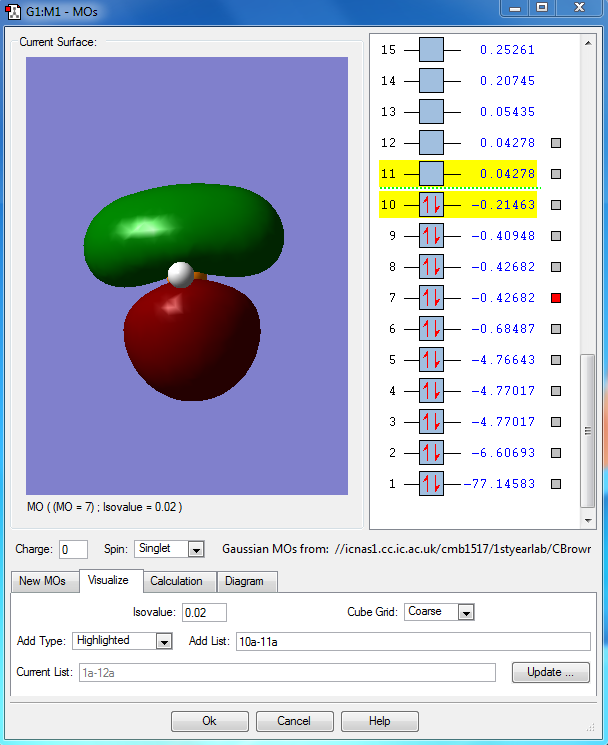Click energy value 0.05435
This screenshot has width=608, height=745.
pos(507,112)
